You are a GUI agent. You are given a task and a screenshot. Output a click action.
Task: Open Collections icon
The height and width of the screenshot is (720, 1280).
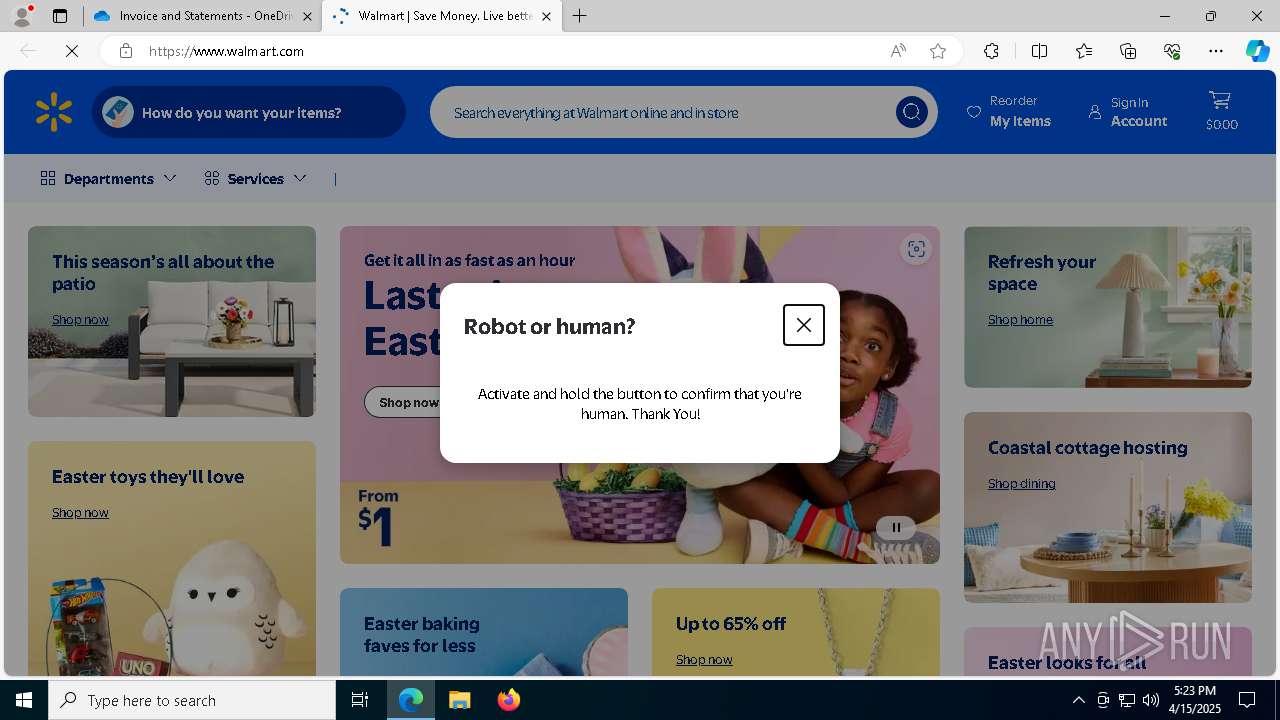[1128, 51]
